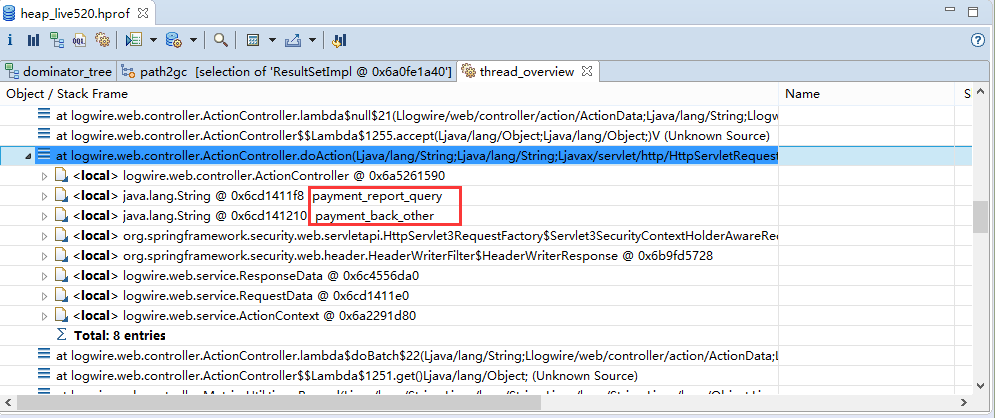Open the Histogram view icon
The width and height of the screenshot is (995, 418).
coord(34,41)
